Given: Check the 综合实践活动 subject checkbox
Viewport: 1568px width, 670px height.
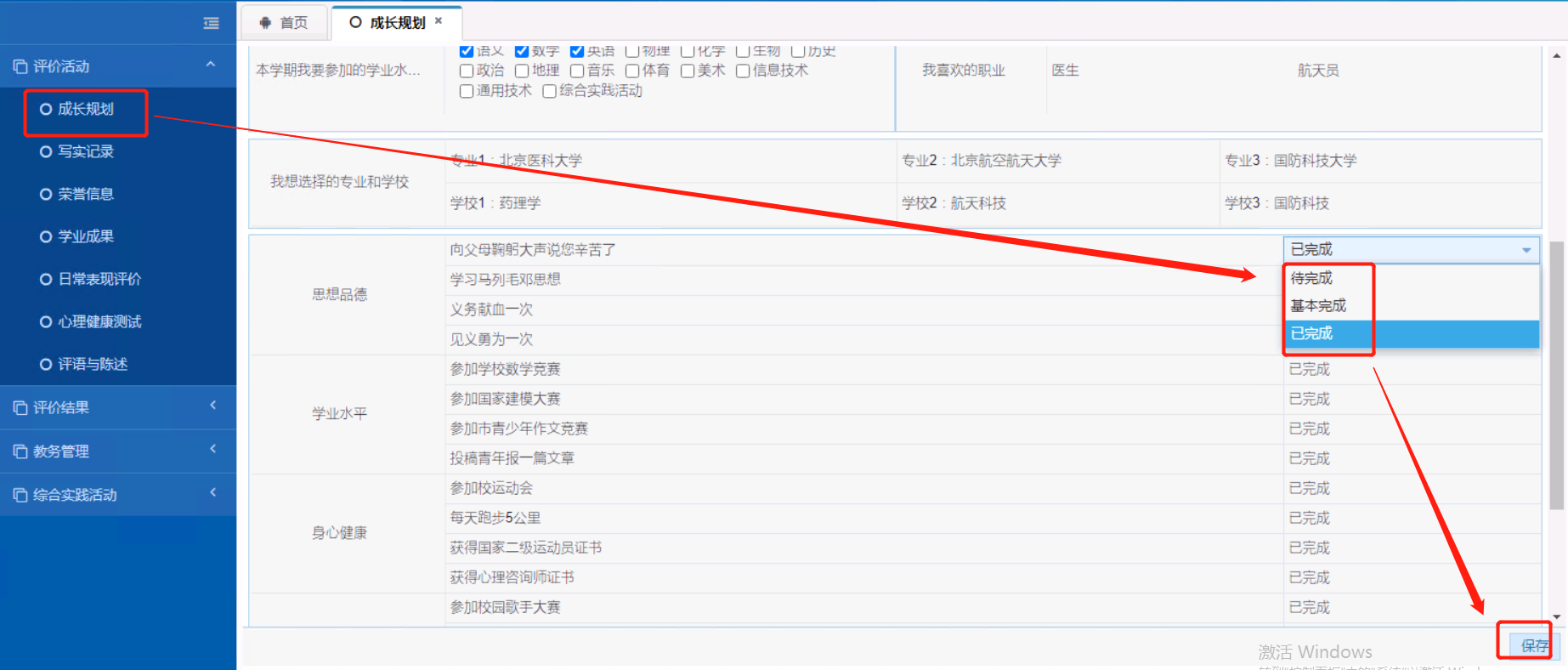Looking at the screenshot, I should pyautogui.click(x=549, y=91).
